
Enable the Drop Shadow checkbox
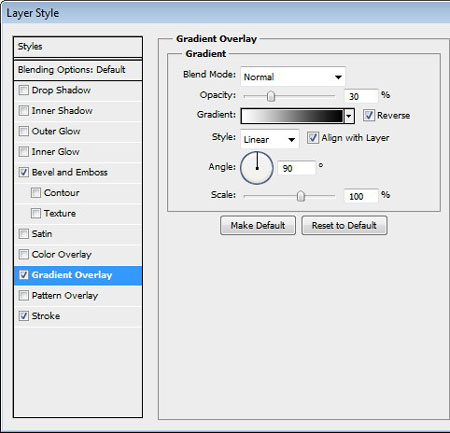(24, 90)
